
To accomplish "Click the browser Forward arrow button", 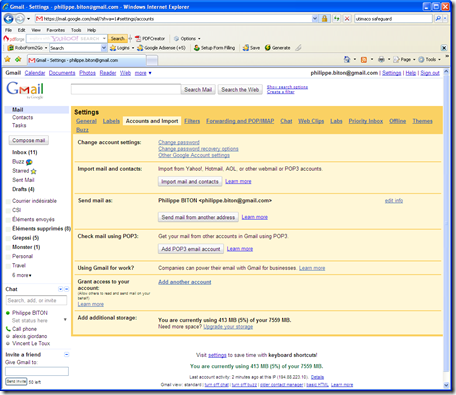I will (x=20, y=19).
